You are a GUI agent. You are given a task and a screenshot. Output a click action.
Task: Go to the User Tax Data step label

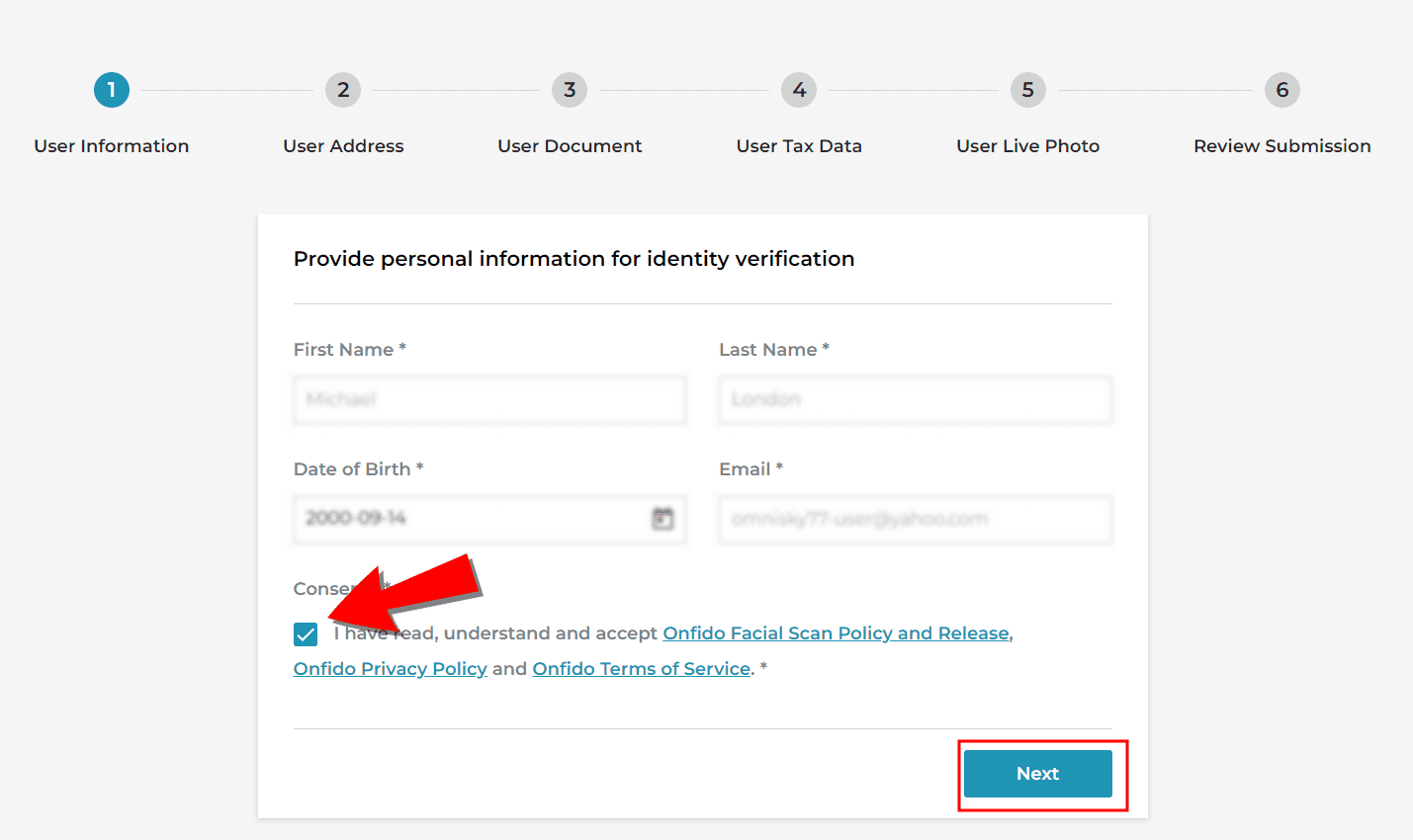(x=799, y=146)
